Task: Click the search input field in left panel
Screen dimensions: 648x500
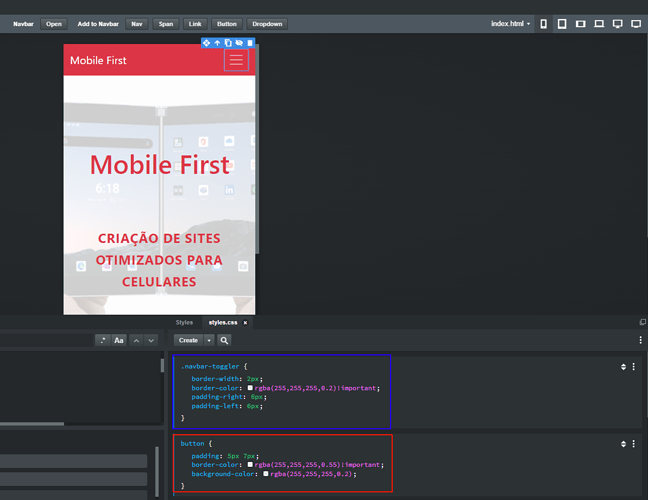Action: 46,340
